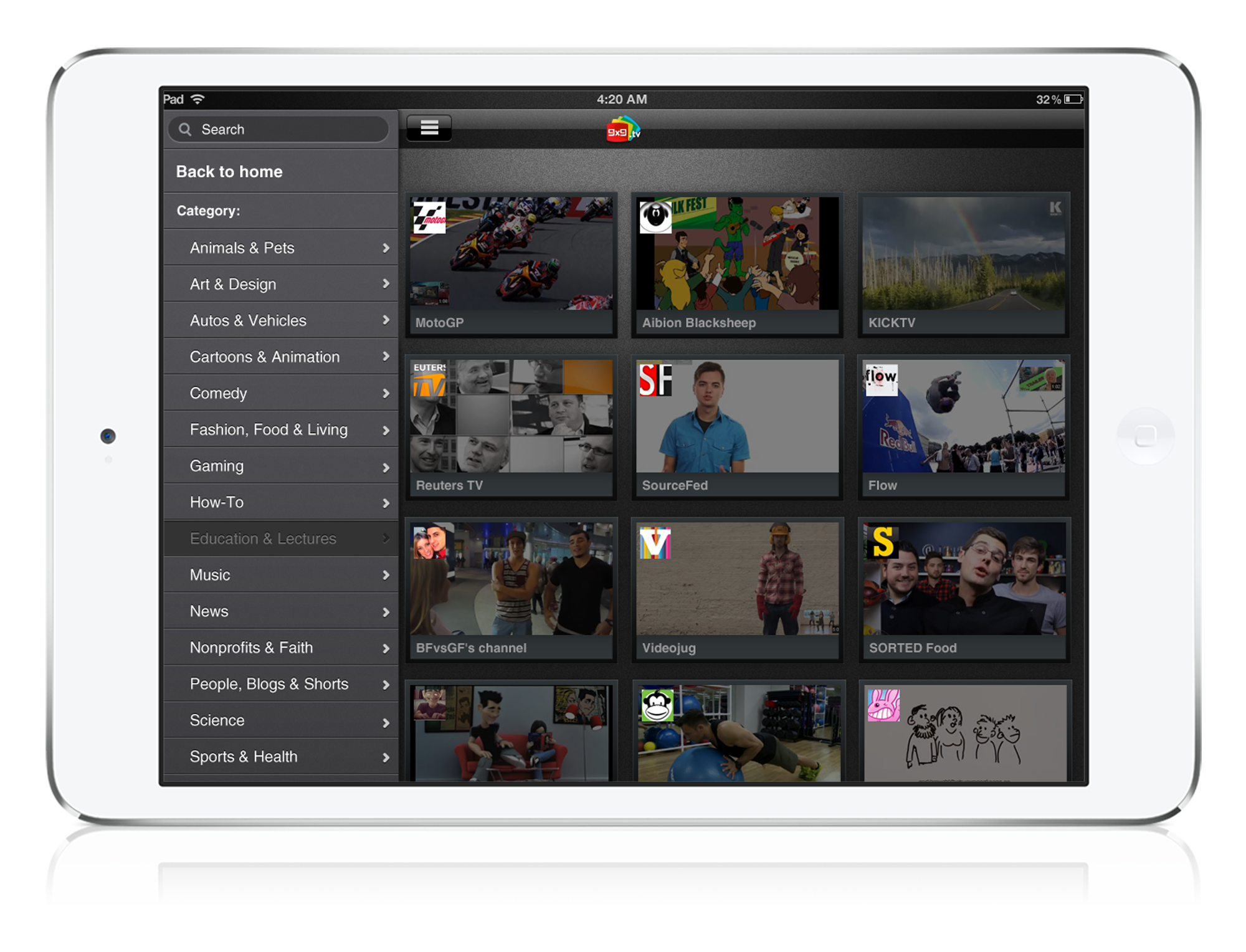
Task: Tap the SourceFed SF logo icon
Action: point(655,380)
